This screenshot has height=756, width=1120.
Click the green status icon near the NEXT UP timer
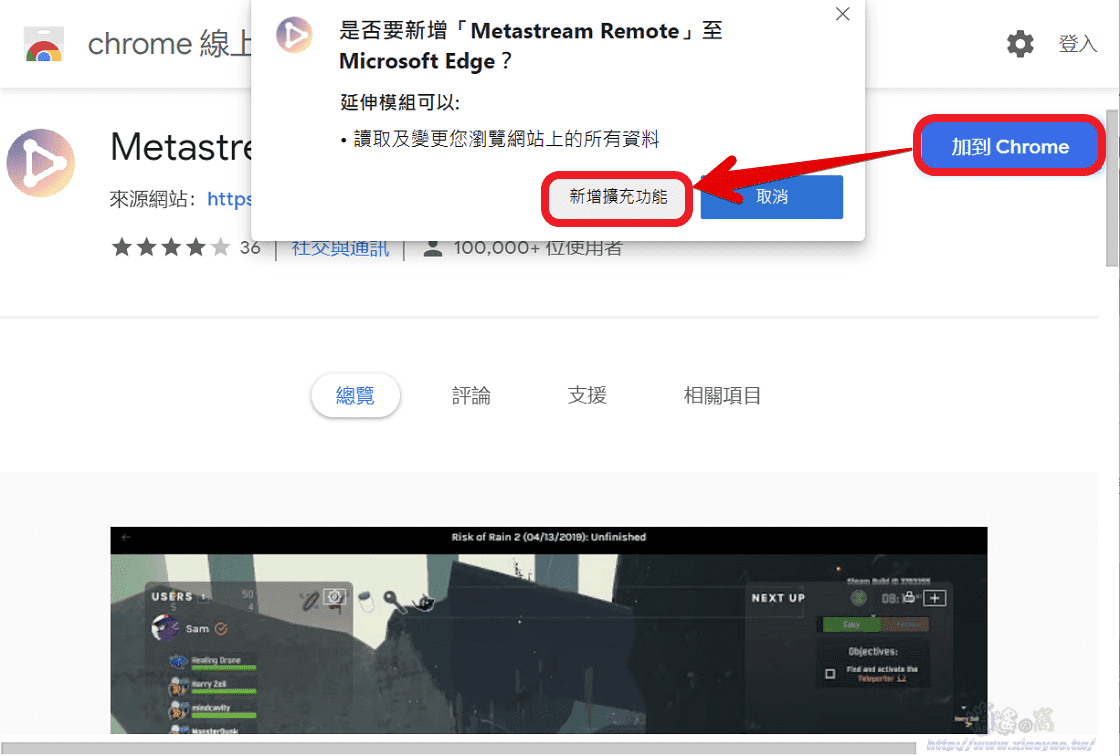pos(858,598)
